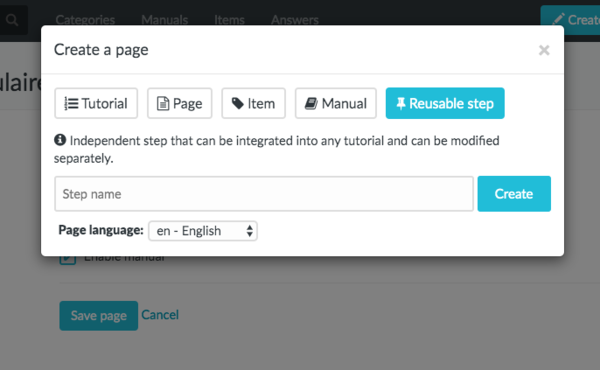Open the Categories menu in background page
This screenshot has width=600, height=370.
pos(85,19)
